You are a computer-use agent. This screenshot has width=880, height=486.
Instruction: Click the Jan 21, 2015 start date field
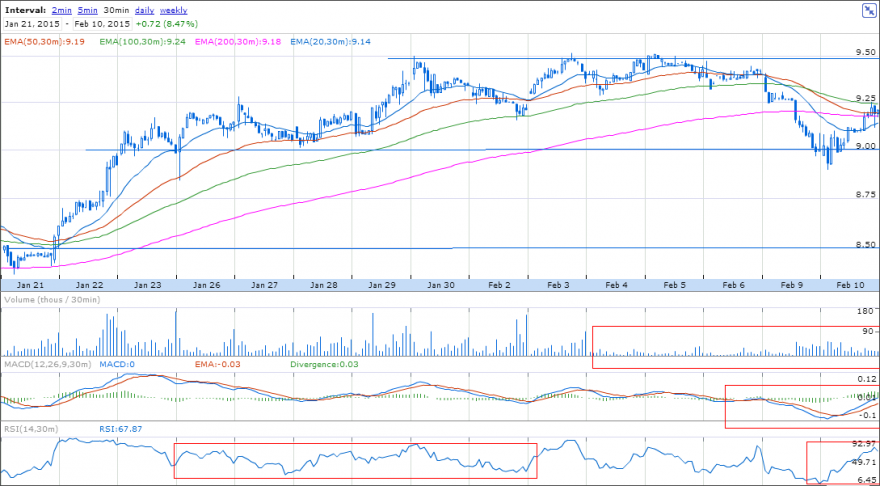[31, 24]
